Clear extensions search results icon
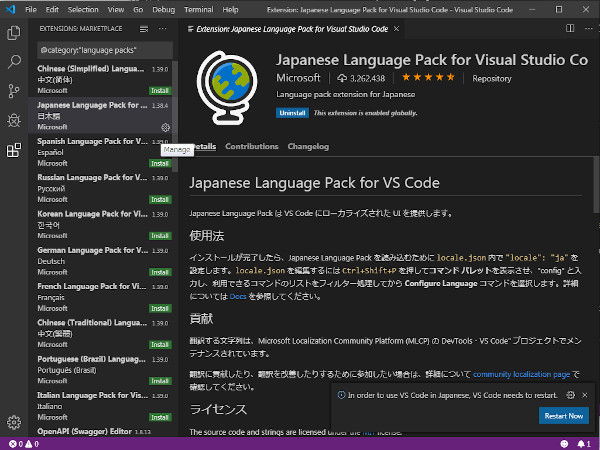The height and width of the screenshot is (450, 600). [x=144, y=29]
